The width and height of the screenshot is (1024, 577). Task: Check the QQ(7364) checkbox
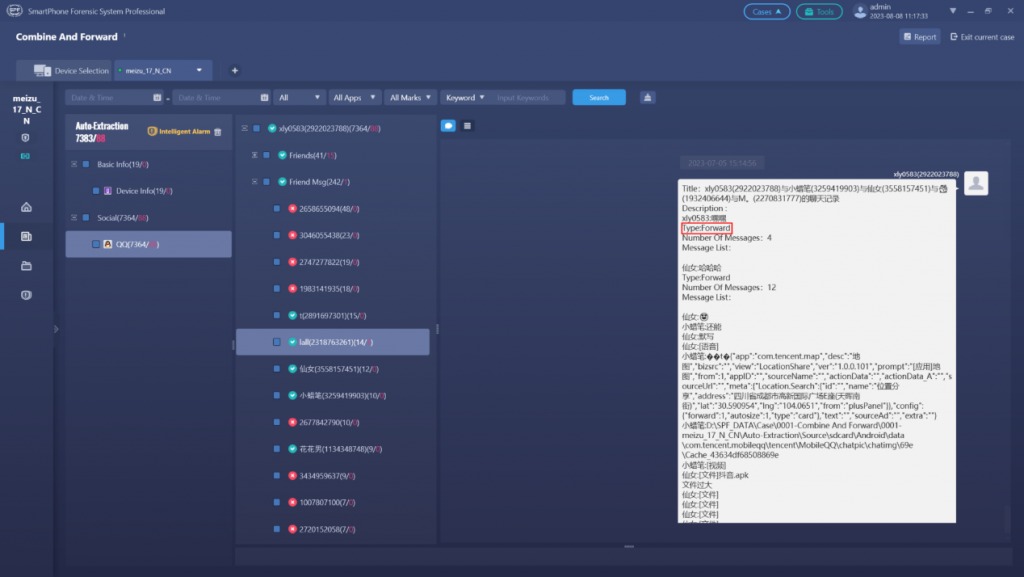click(95, 244)
